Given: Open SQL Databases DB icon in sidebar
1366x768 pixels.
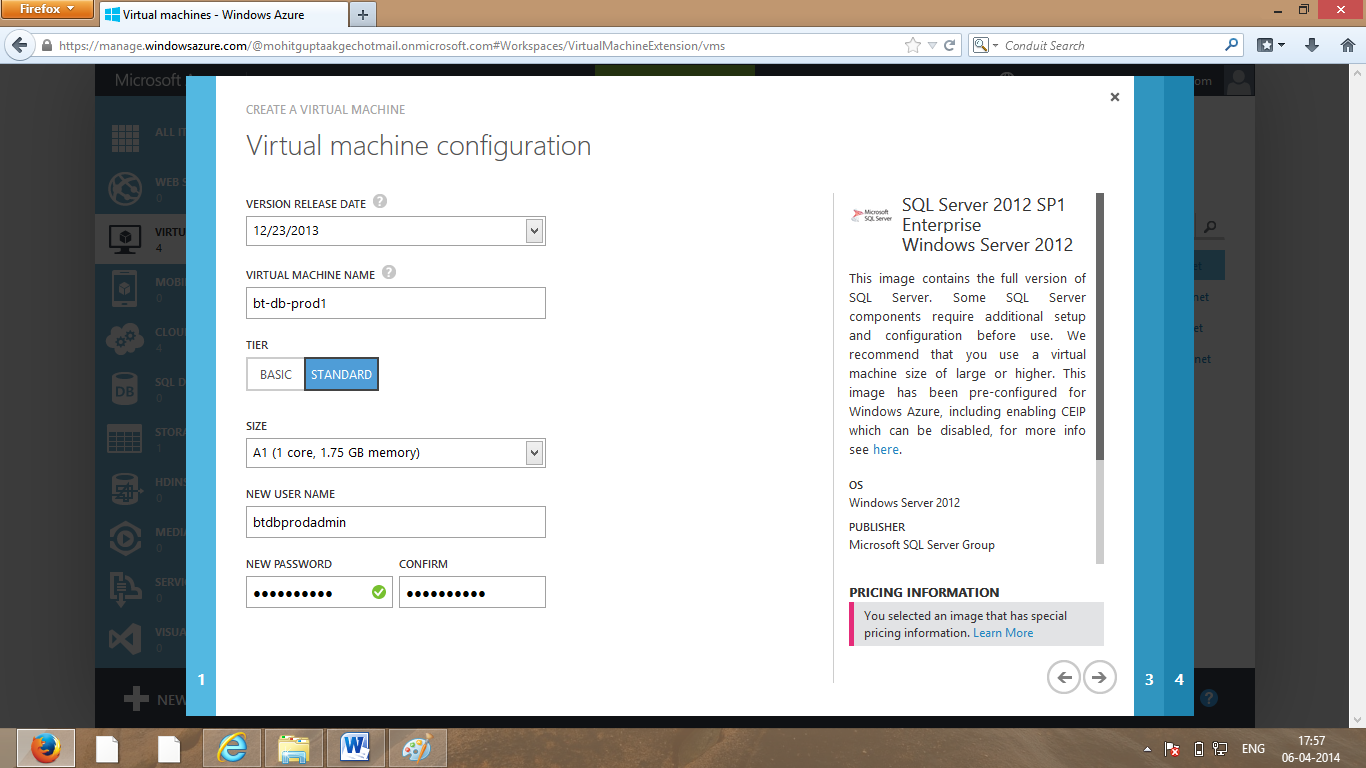Looking at the screenshot, I should (125, 389).
